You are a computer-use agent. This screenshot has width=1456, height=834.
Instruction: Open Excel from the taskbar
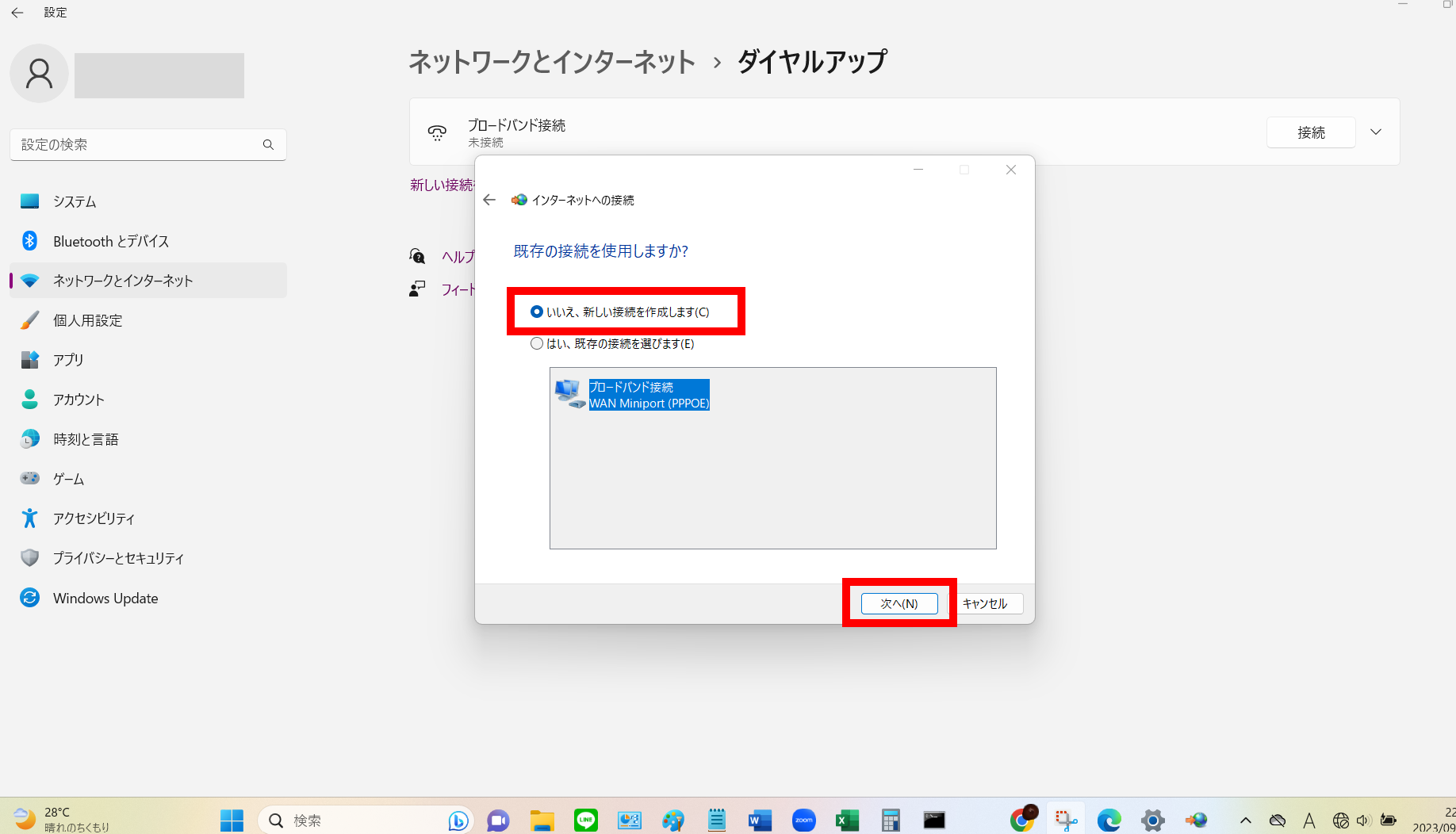[847, 820]
